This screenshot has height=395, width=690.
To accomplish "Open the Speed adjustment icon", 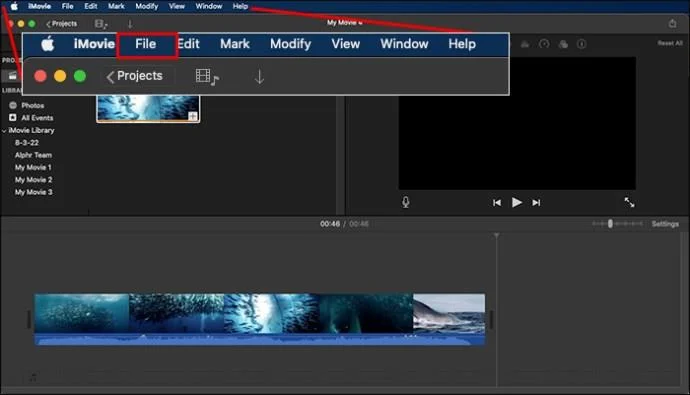I will pos(544,44).
